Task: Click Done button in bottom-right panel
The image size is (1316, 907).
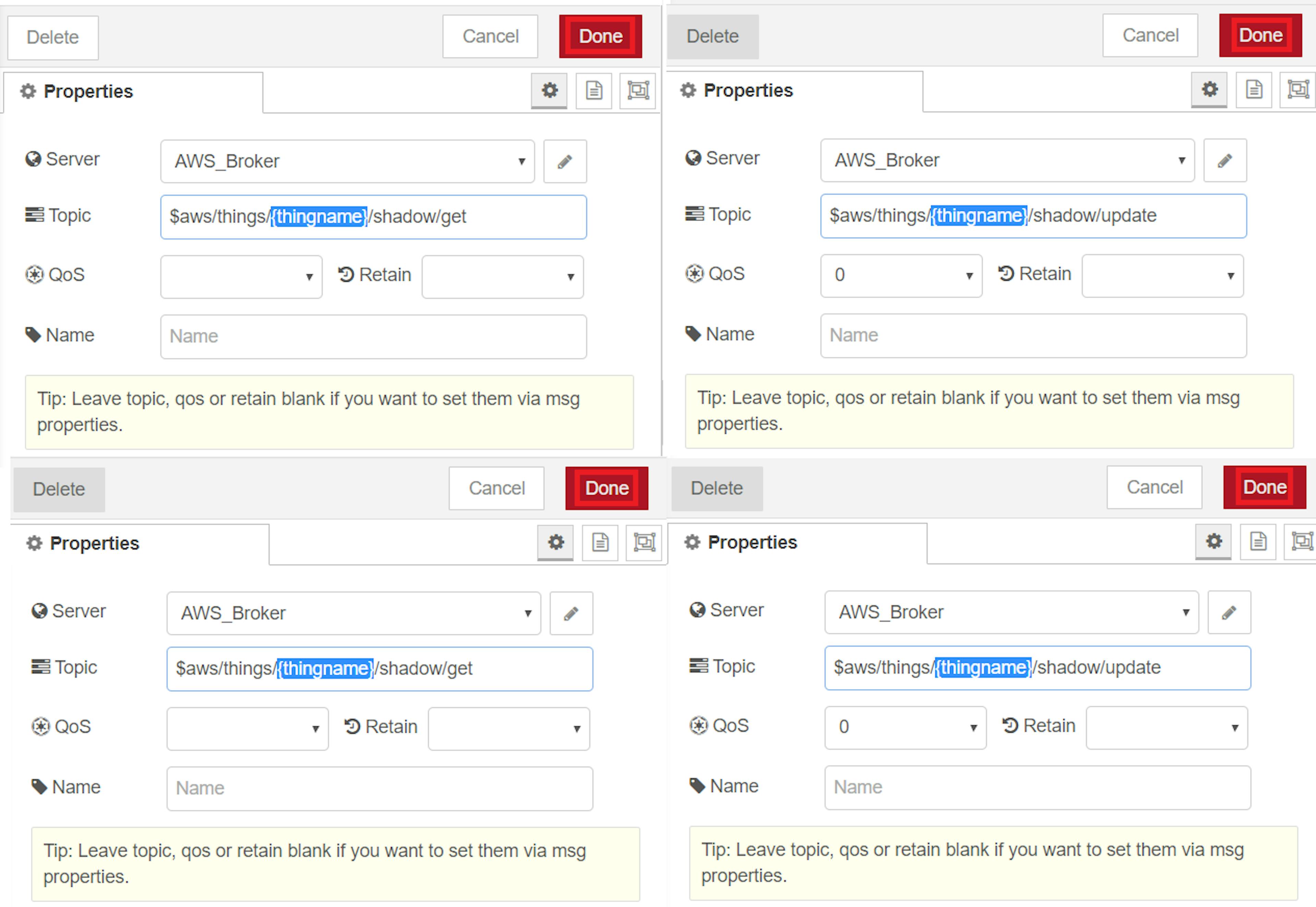Action: (1265, 487)
